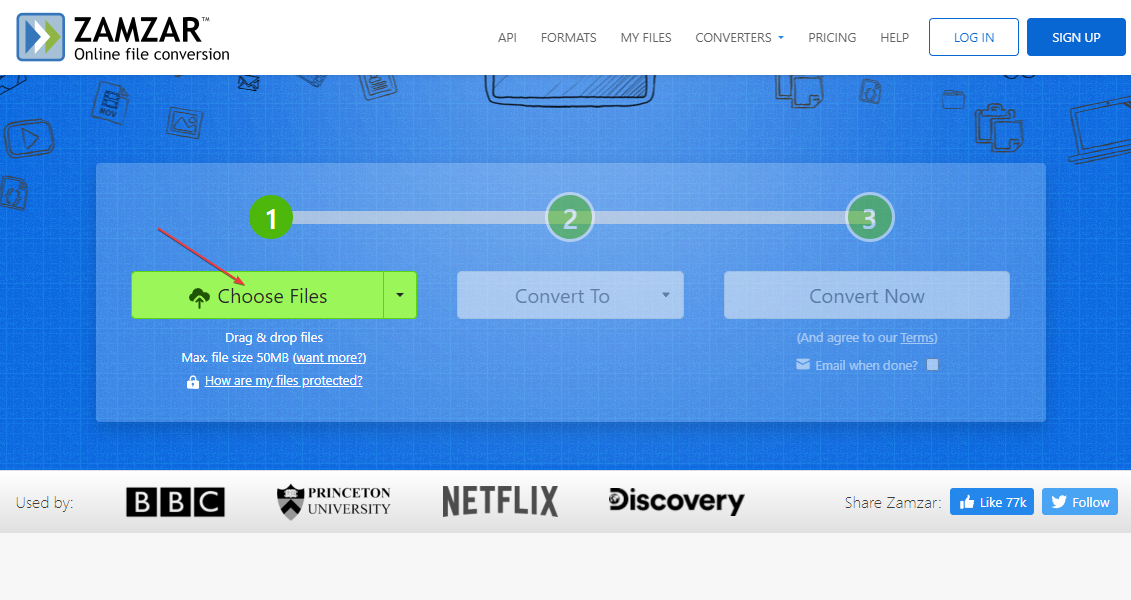
Task: Go to the FORMATS page
Action: (x=568, y=38)
